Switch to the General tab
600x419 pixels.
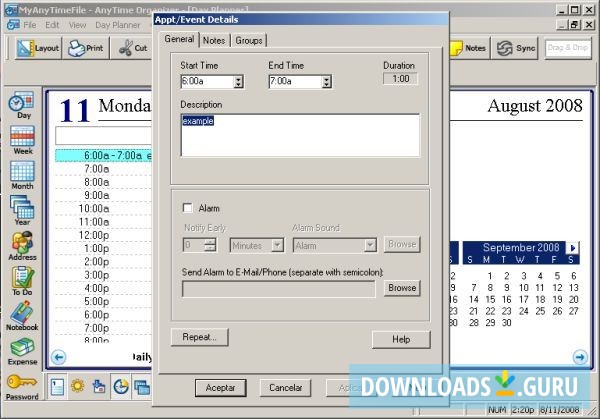[x=179, y=39]
